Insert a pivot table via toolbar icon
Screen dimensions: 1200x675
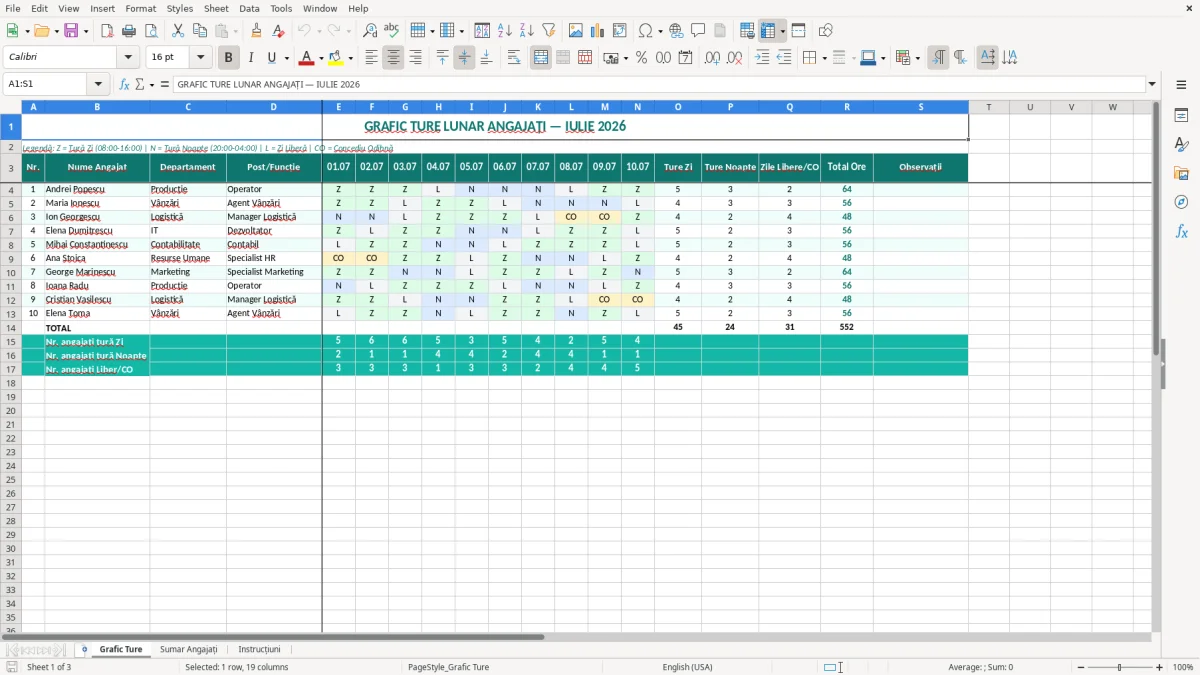click(x=619, y=31)
